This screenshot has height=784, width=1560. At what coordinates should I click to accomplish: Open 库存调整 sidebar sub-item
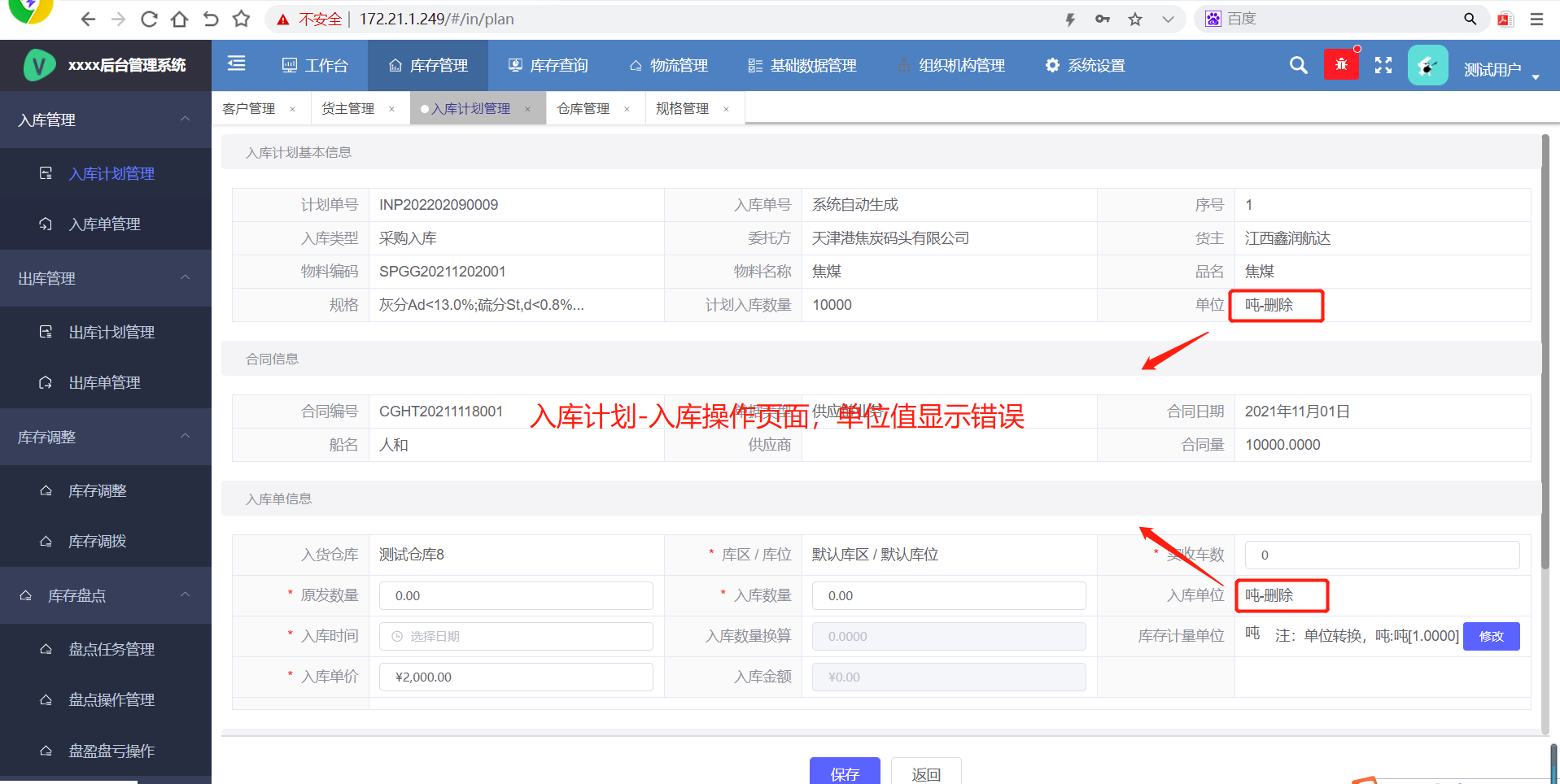tap(106, 490)
